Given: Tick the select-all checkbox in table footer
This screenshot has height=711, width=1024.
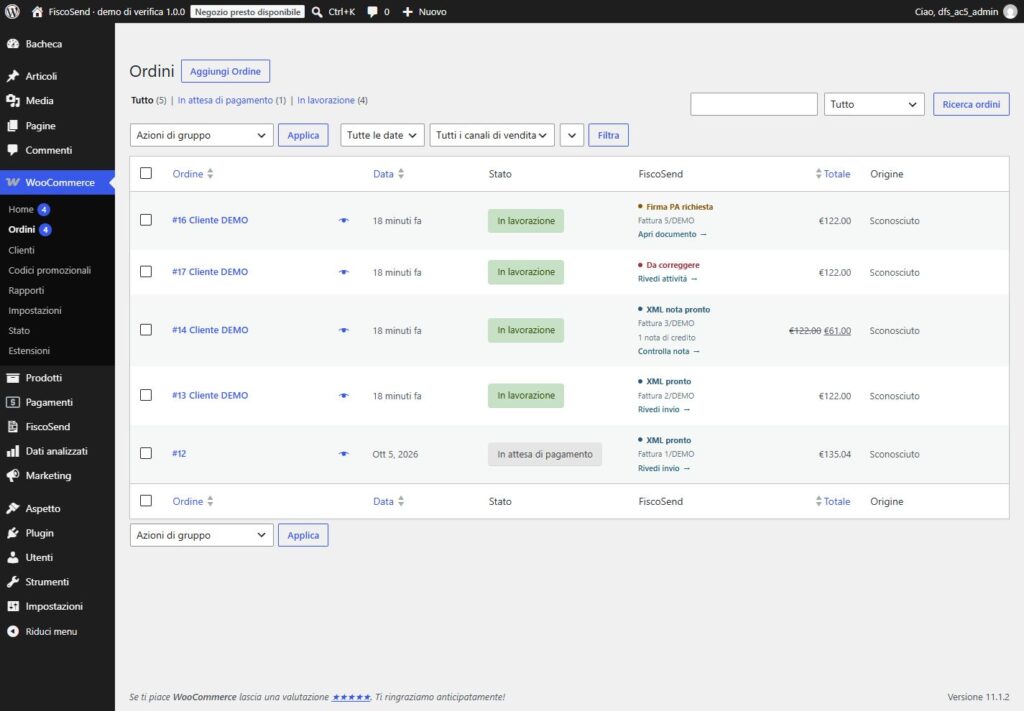Looking at the screenshot, I should 146,501.
